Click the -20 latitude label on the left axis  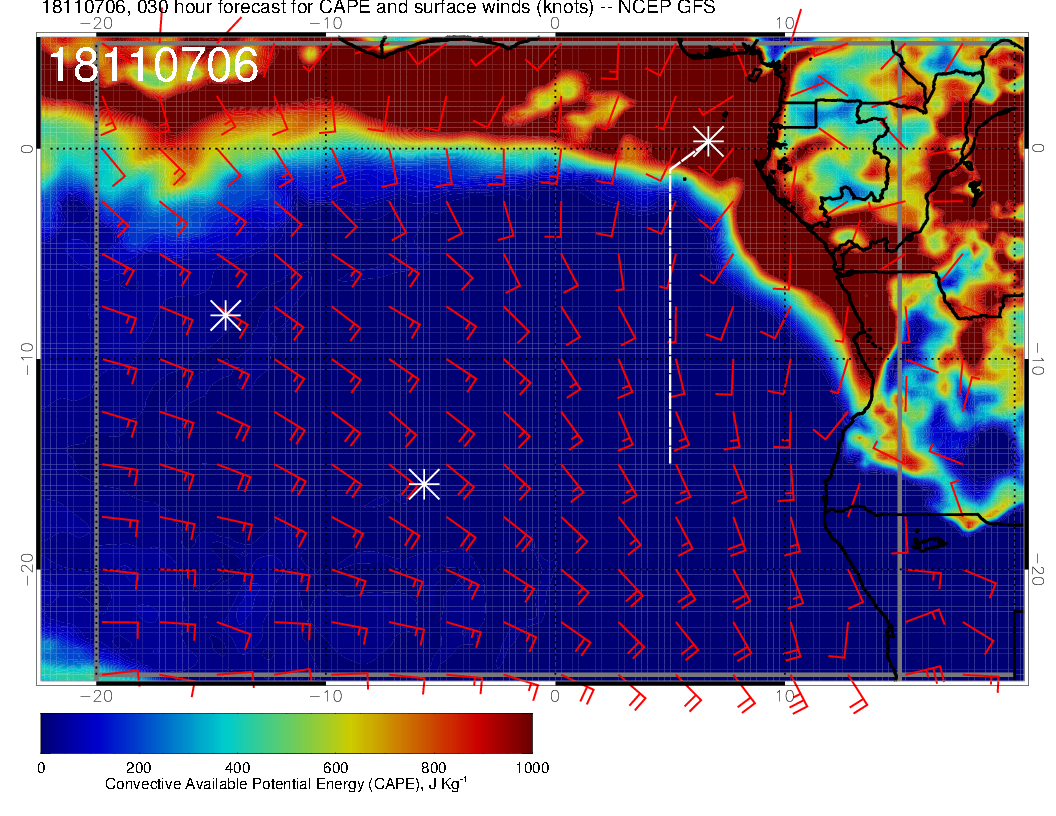click(26, 570)
